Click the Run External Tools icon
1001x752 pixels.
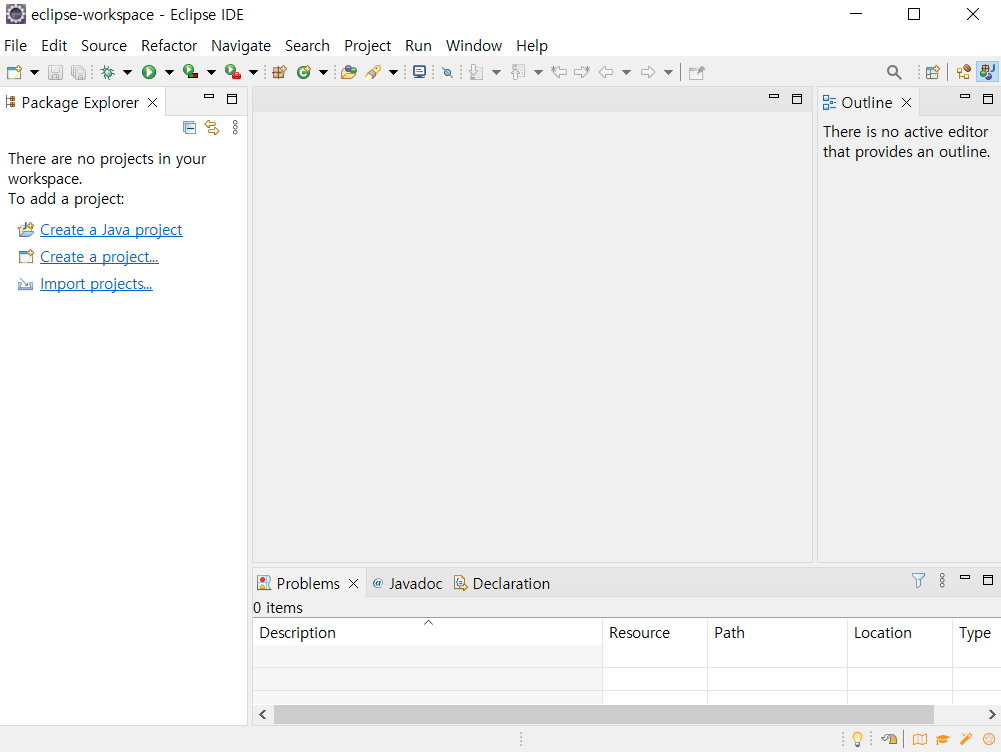pyautogui.click(x=233, y=72)
